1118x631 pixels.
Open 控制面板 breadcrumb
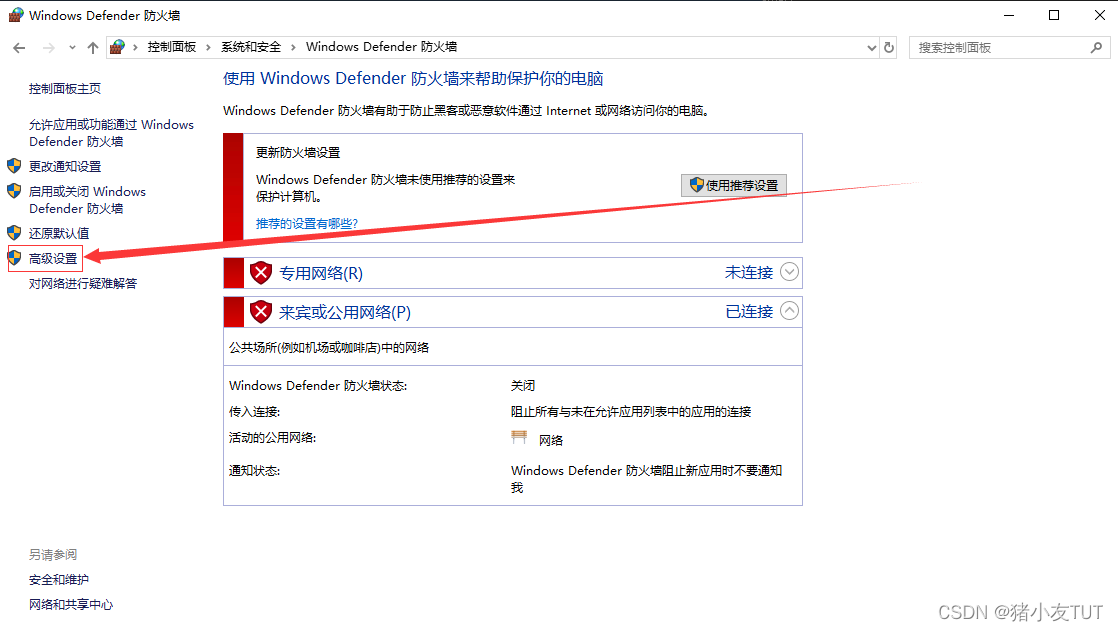(172, 47)
